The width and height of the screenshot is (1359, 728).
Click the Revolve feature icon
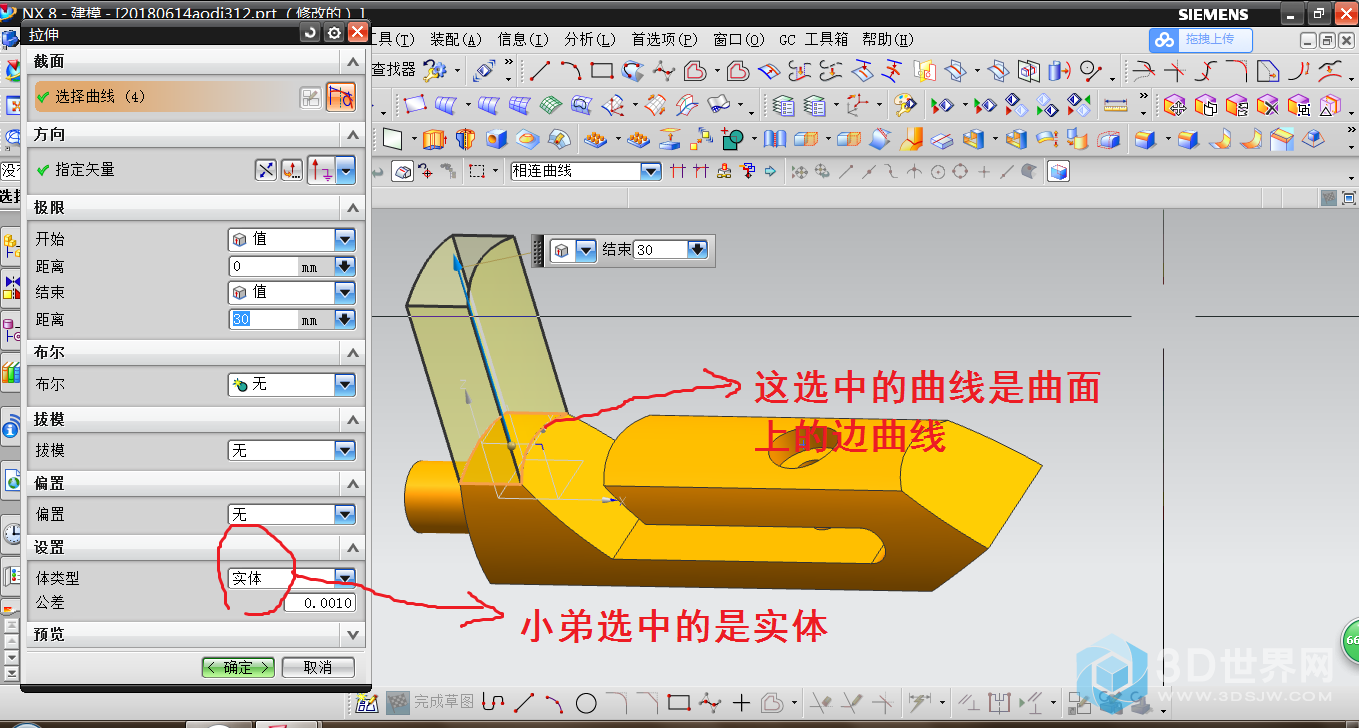(466, 139)
